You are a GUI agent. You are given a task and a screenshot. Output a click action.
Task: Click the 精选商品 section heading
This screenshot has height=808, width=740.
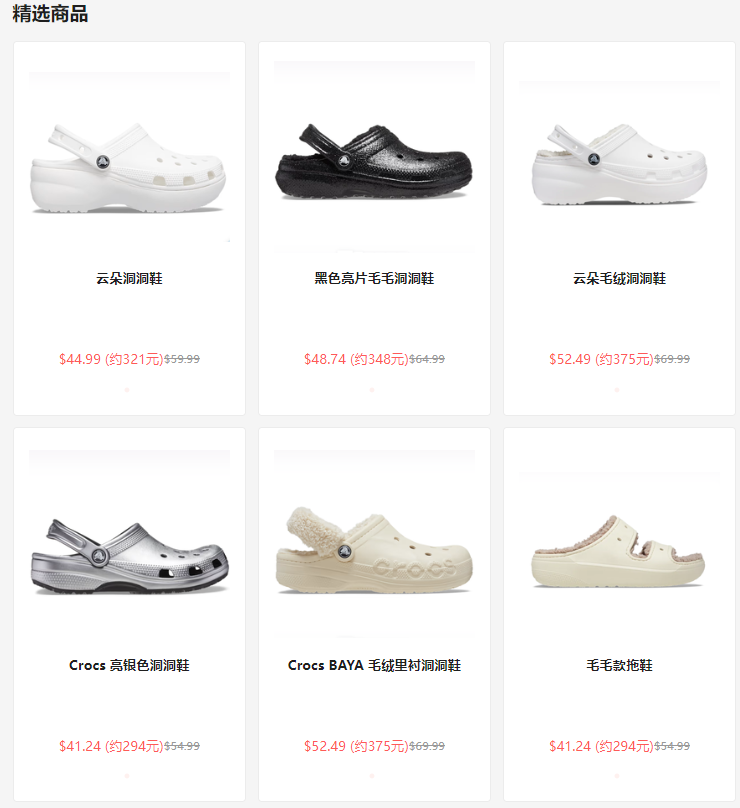click(50, 13)
